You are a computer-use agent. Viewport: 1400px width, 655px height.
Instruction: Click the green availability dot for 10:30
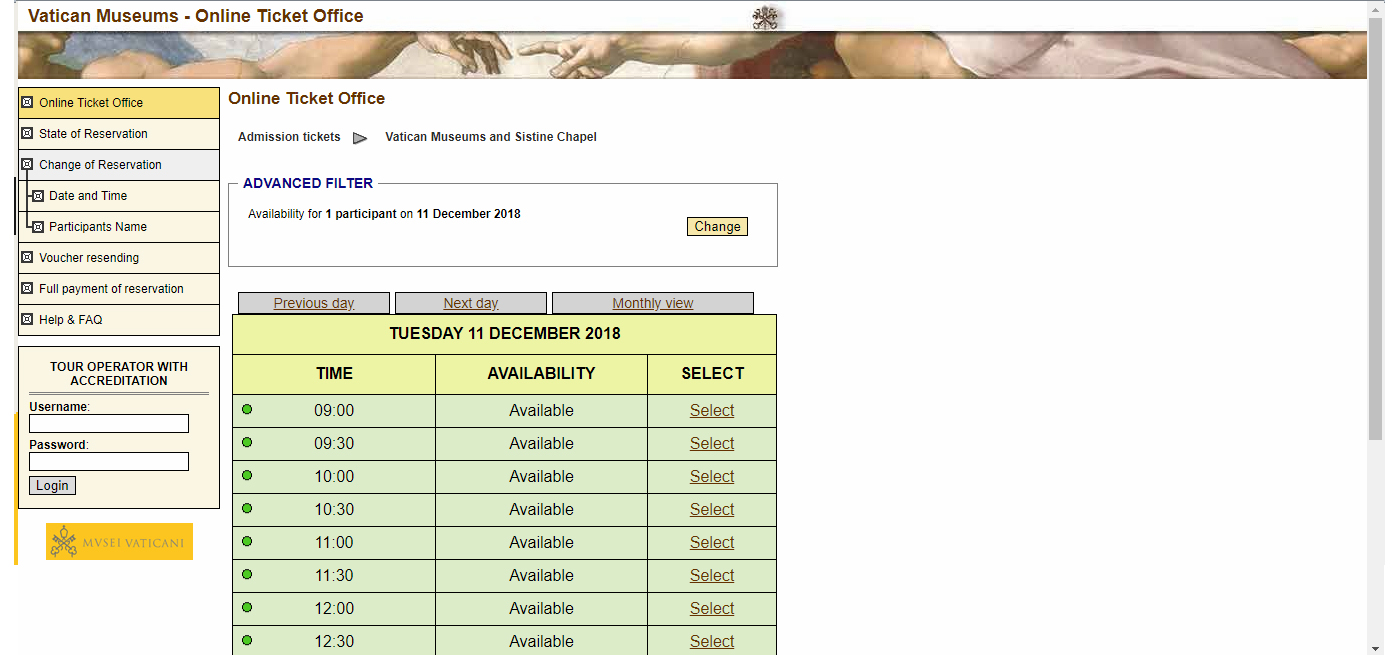(x=247, y=508)
